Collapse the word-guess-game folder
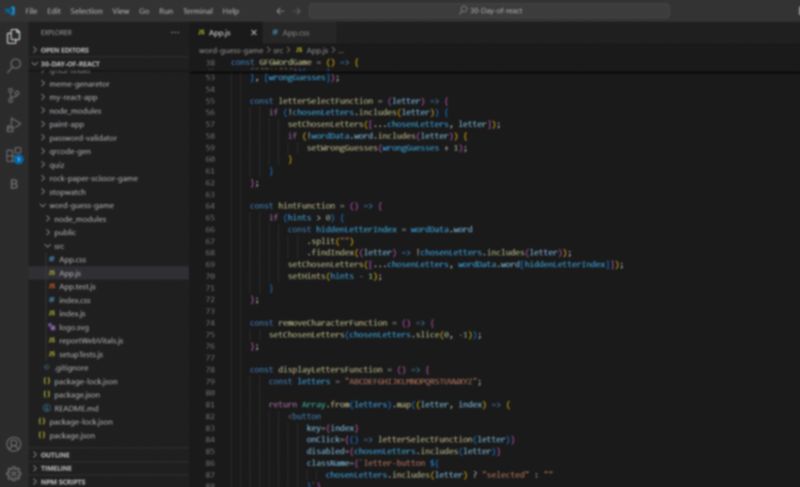 pyautogui.click(x=81, y=205)
